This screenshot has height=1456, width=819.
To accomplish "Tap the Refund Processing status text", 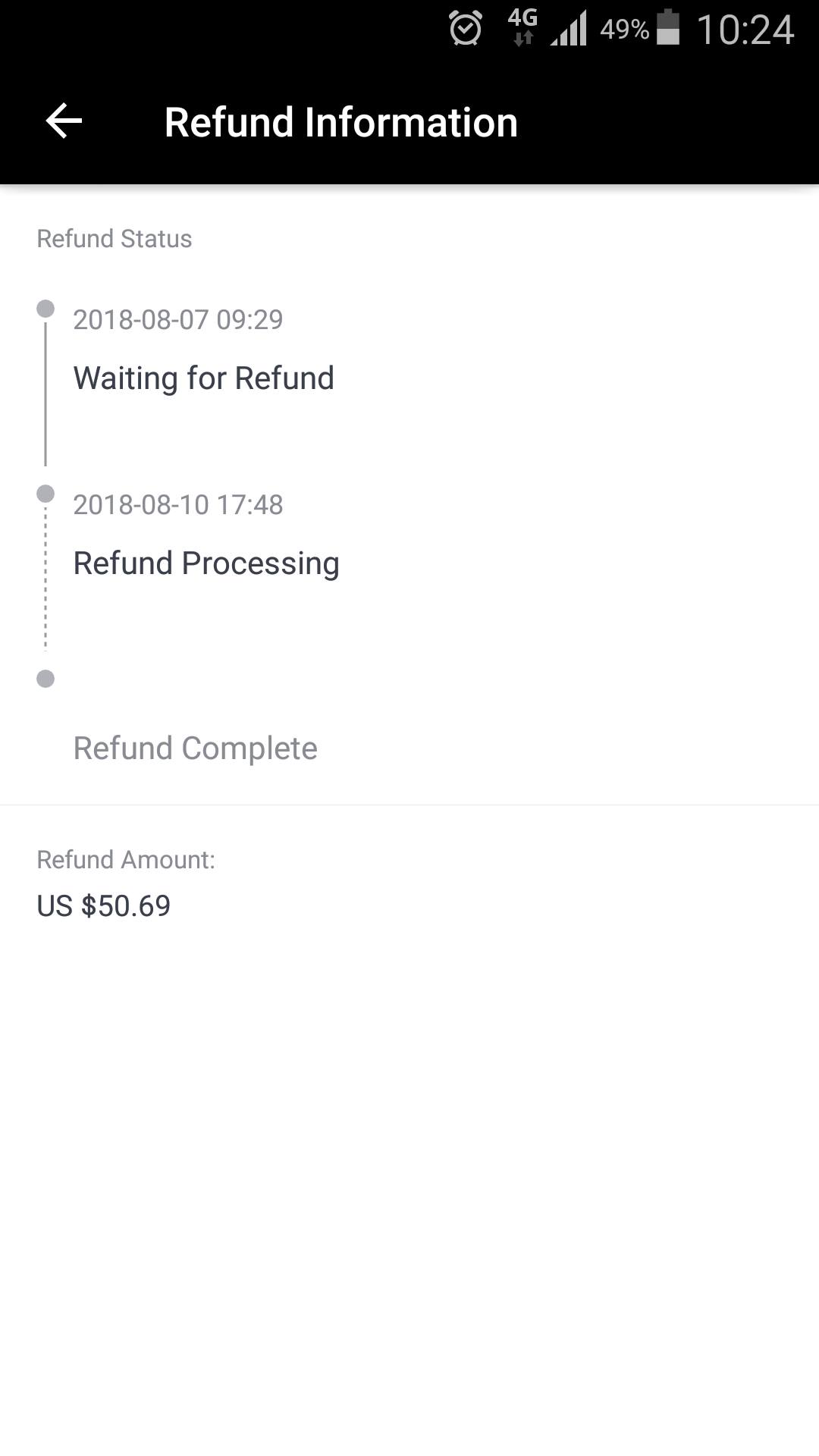I will click(206, 563).
